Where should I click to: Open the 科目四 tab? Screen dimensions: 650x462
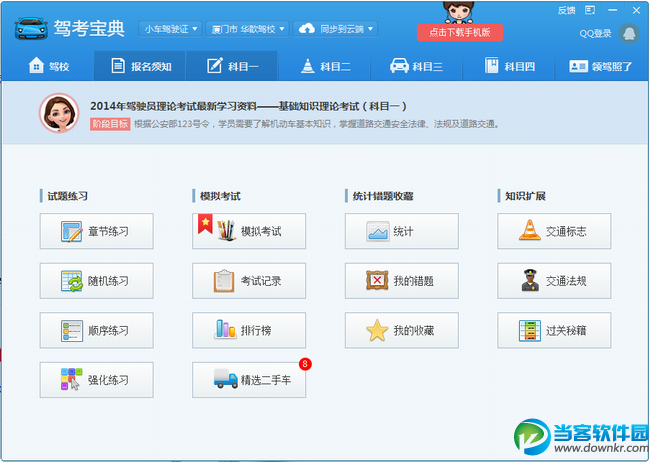click(509, 66)
